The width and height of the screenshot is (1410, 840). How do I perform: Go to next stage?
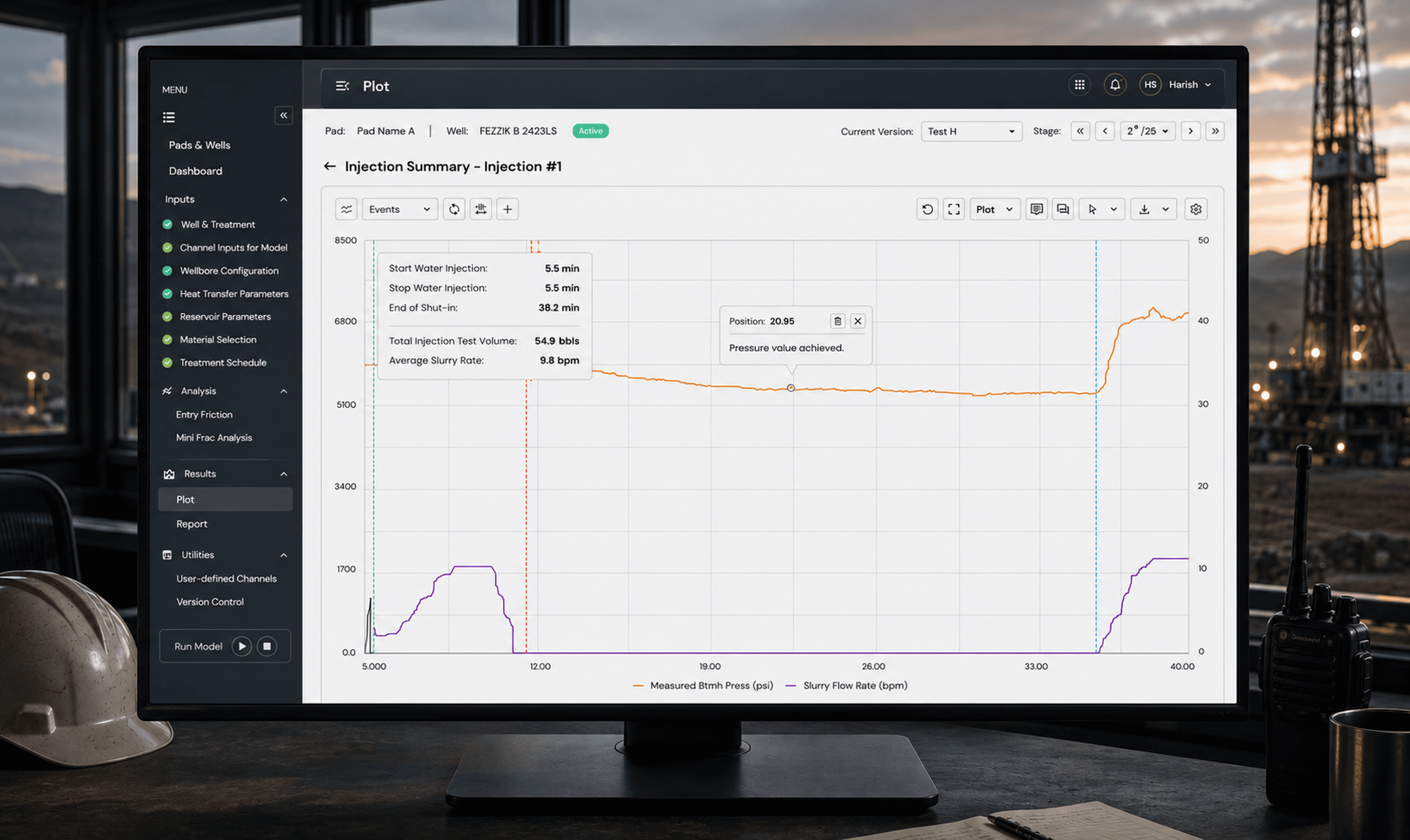coord(1190,131)
